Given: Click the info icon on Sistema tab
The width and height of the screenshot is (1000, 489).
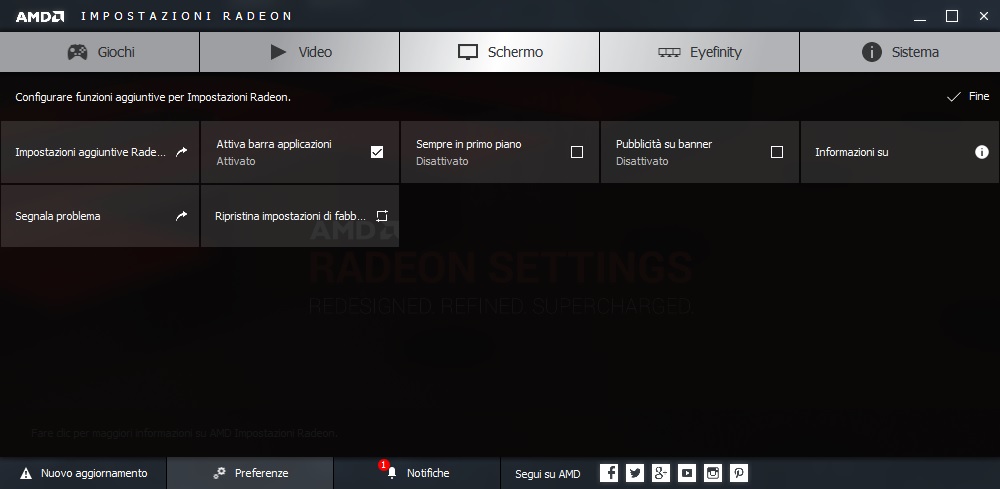Looking at the screenshot, I should [872, 52].
